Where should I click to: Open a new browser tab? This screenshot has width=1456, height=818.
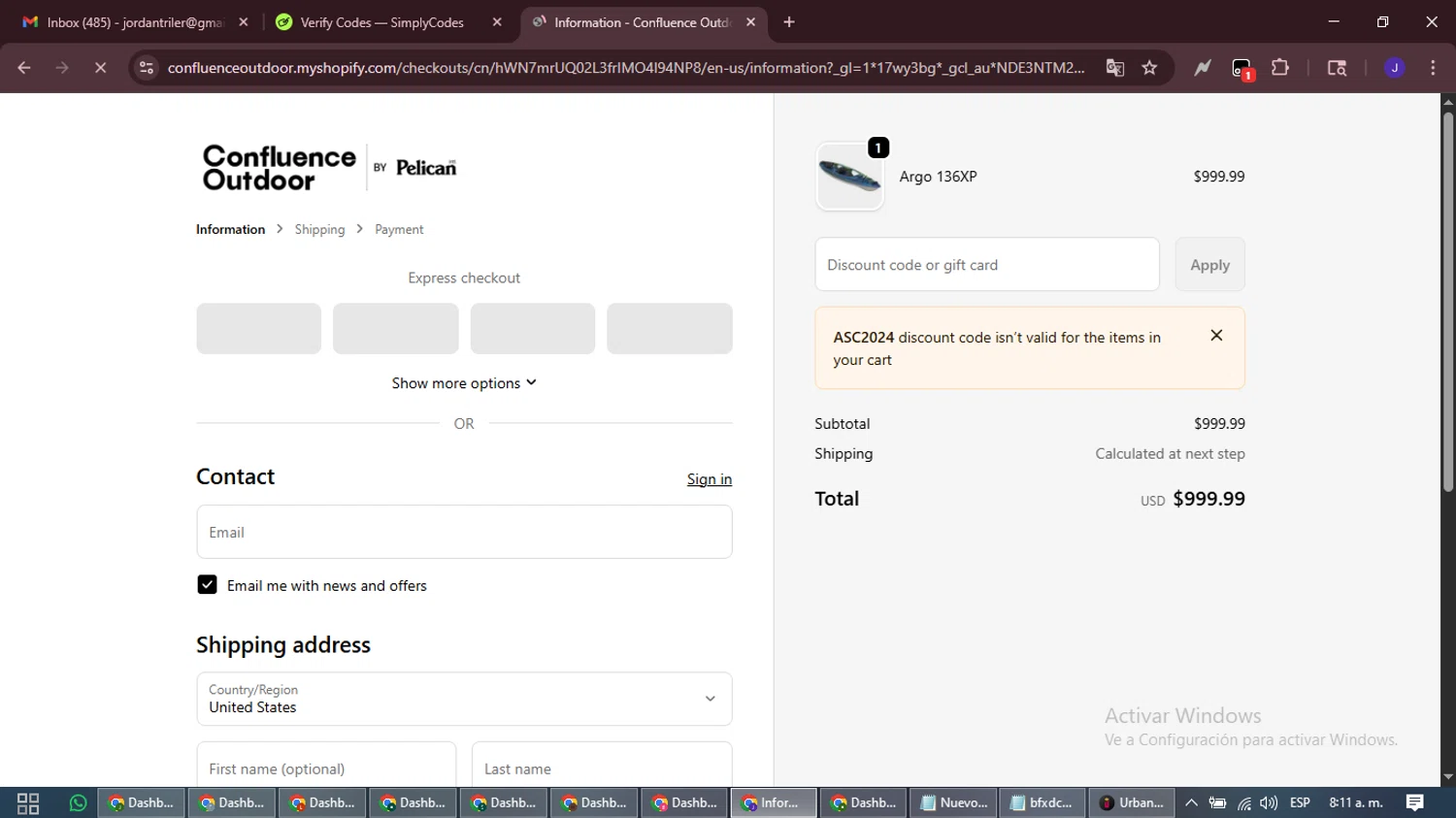pos(789,22)
